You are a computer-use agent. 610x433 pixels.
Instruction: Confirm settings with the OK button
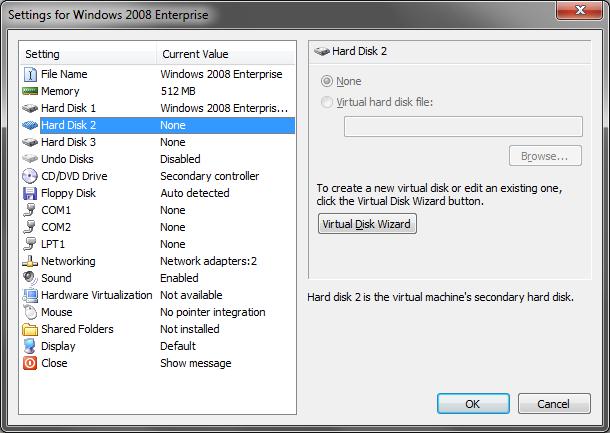tap(473, 404)
